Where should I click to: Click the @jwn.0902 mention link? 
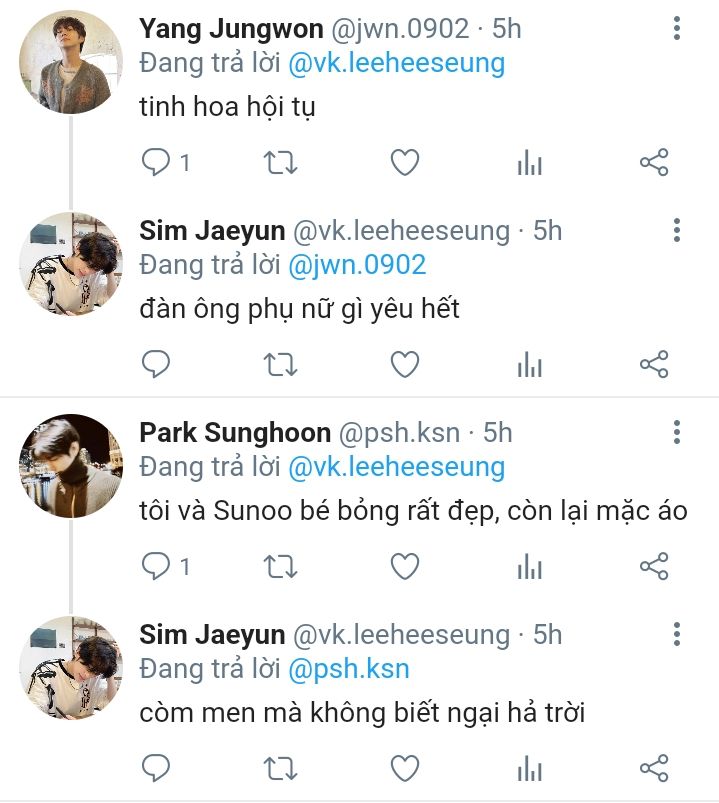[x=357, y=265]
